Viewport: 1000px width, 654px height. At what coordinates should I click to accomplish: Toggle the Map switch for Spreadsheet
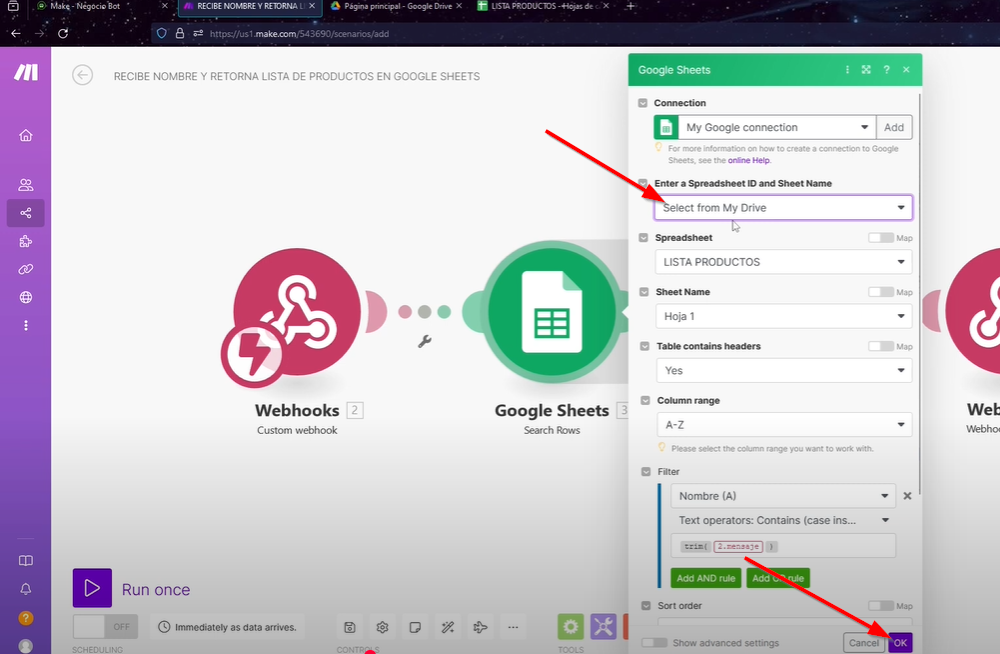tap(881, 237)
